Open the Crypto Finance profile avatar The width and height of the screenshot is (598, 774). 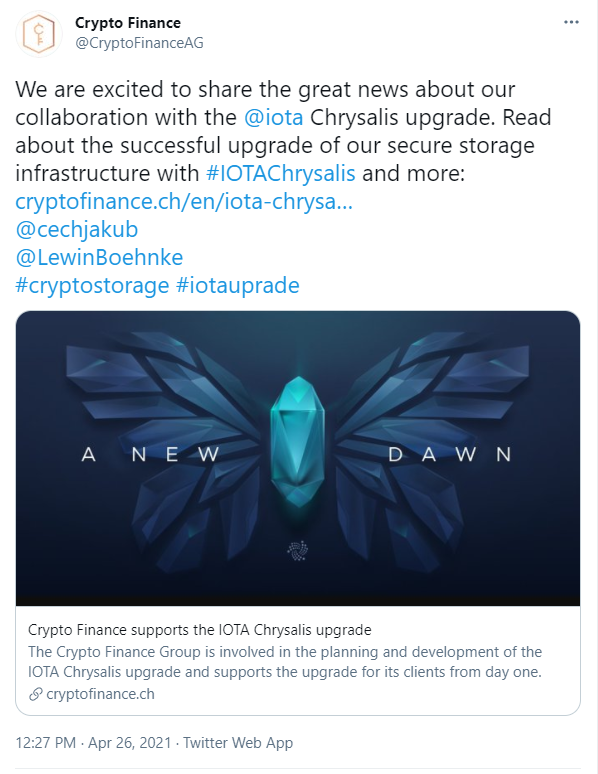pyautogui.click(x=39, y=34)
